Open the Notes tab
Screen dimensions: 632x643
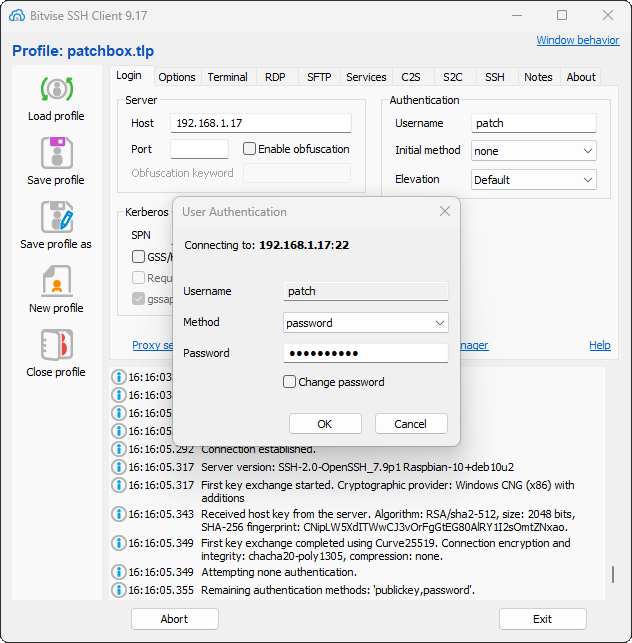tap(538, 77)
